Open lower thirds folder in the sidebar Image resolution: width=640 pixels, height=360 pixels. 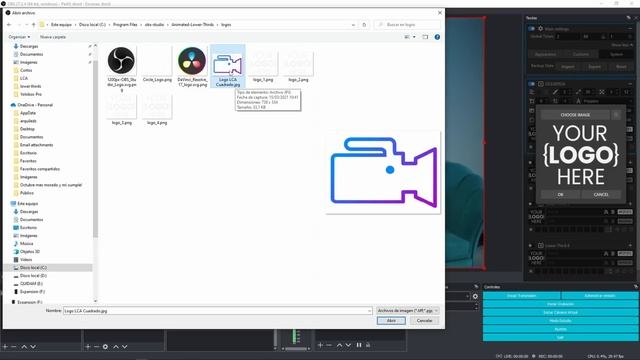[30, 86]
